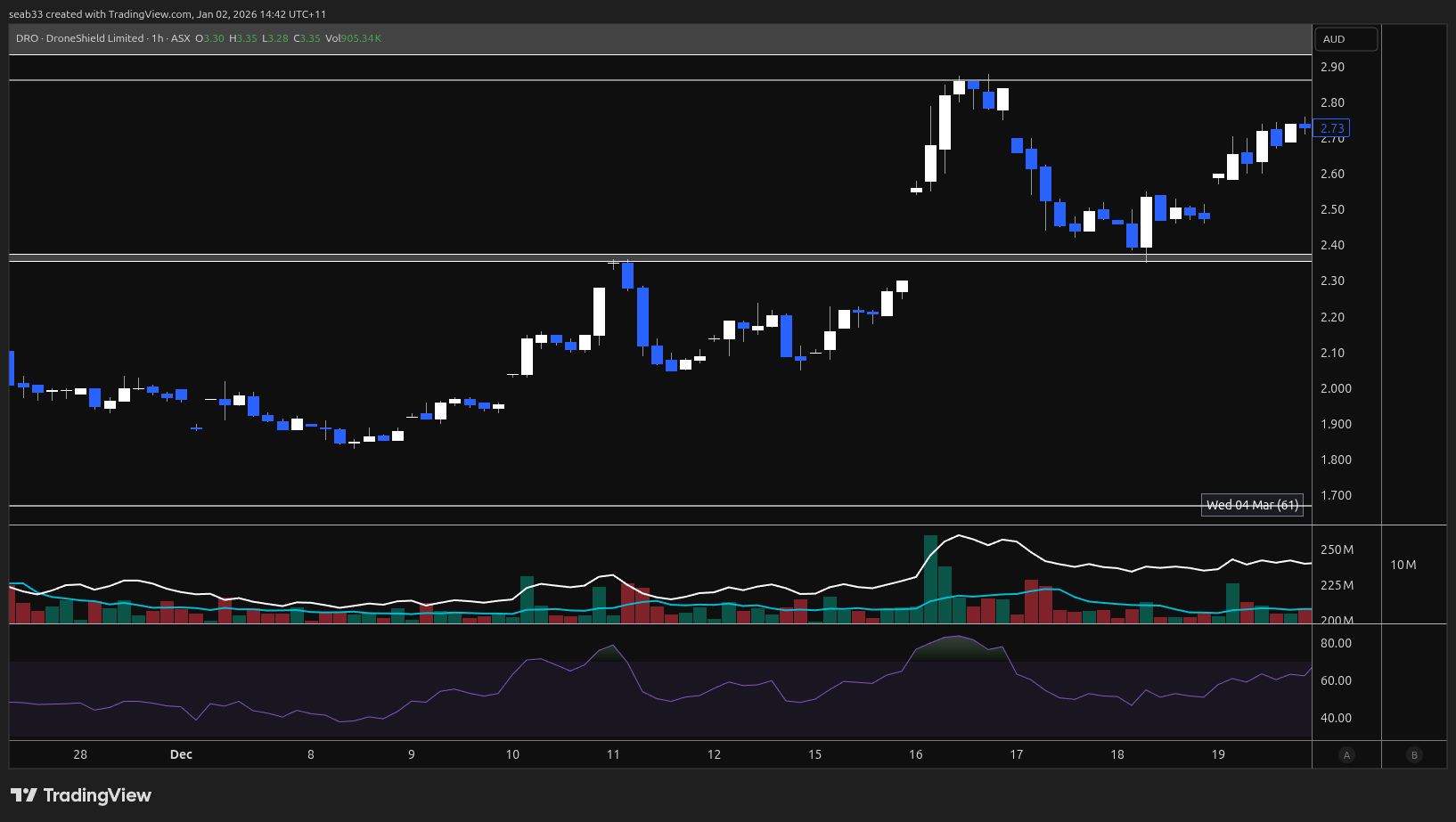This screenshot has height=822, width=1456.
Task: Click the Vol 905.34K value in header
Action: click(x=353, y=38)
